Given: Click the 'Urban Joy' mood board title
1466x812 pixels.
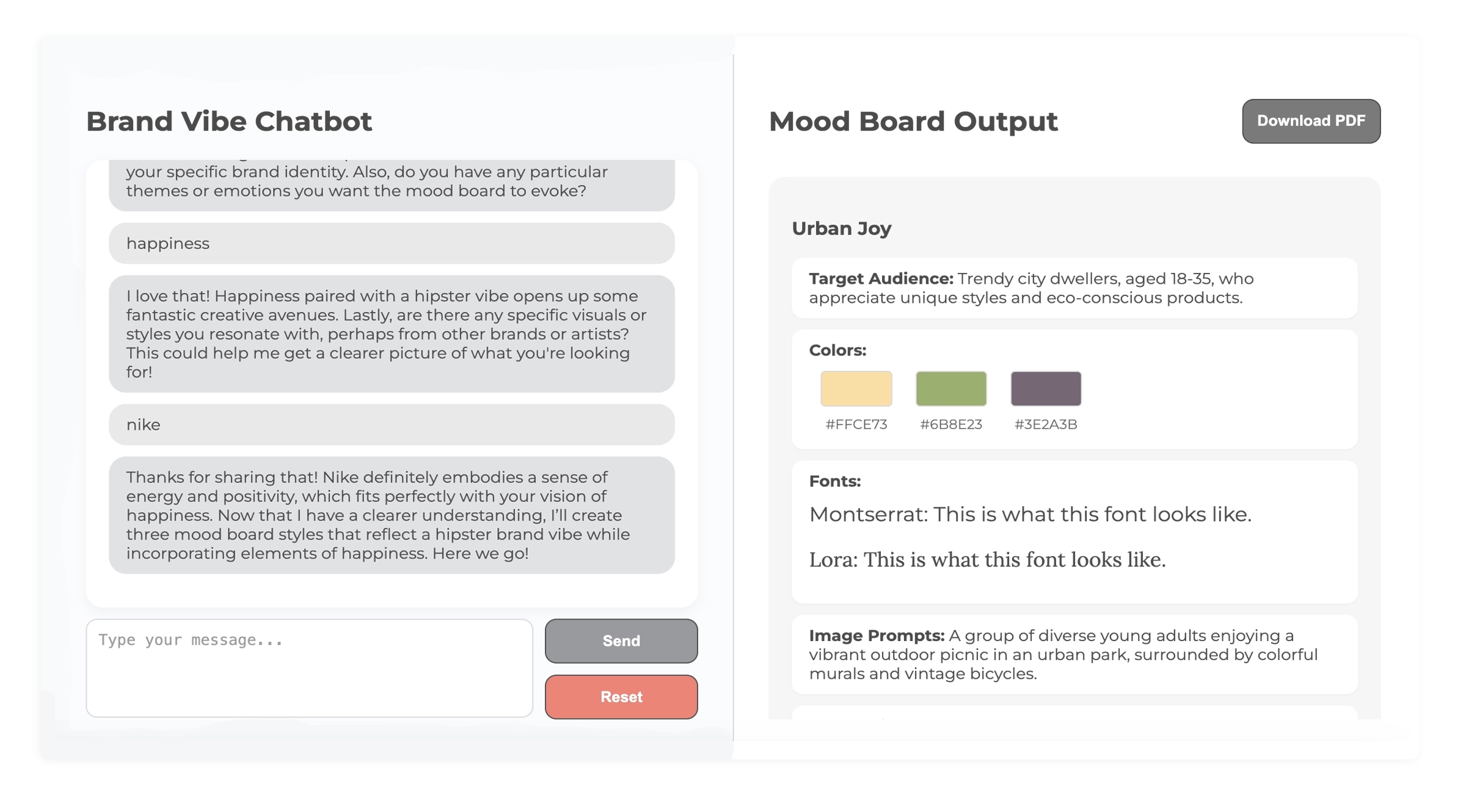Looking at the screenshot, I should [x=842, y=228].
